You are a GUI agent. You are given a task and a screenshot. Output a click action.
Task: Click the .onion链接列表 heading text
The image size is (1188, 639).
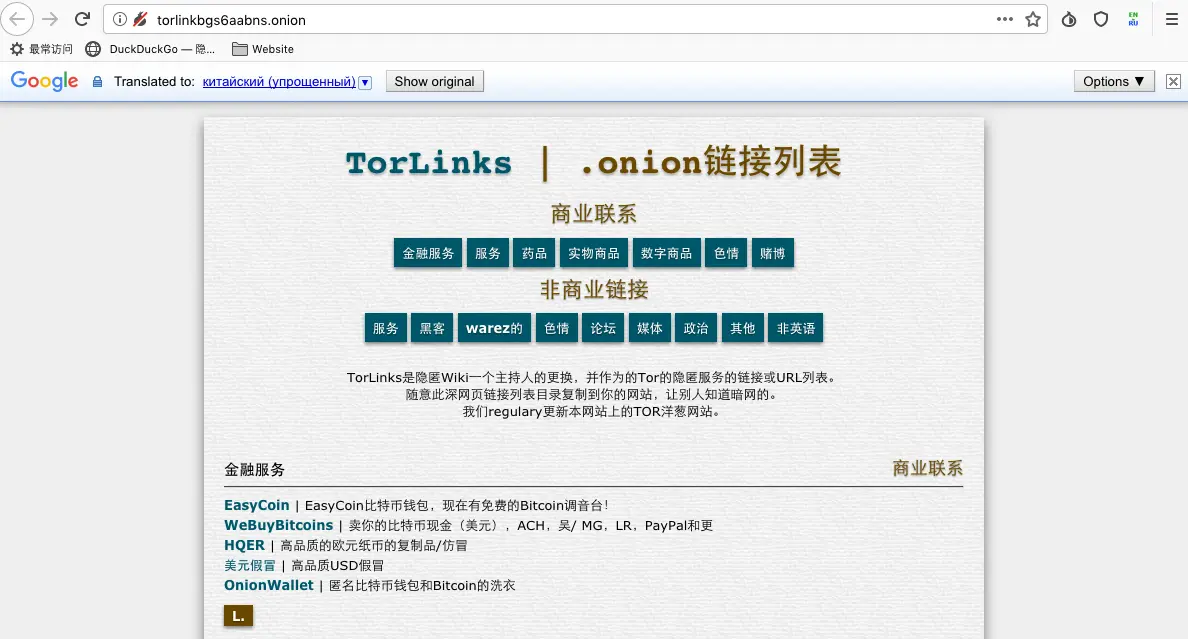(711, 162)
